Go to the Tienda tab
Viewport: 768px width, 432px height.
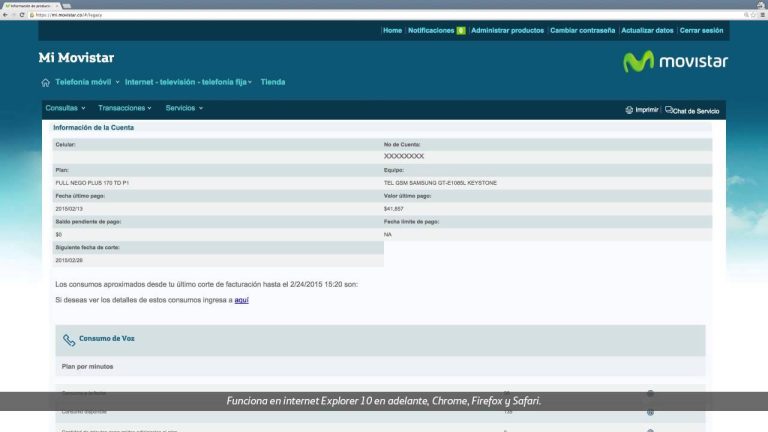tap(273, 82)
